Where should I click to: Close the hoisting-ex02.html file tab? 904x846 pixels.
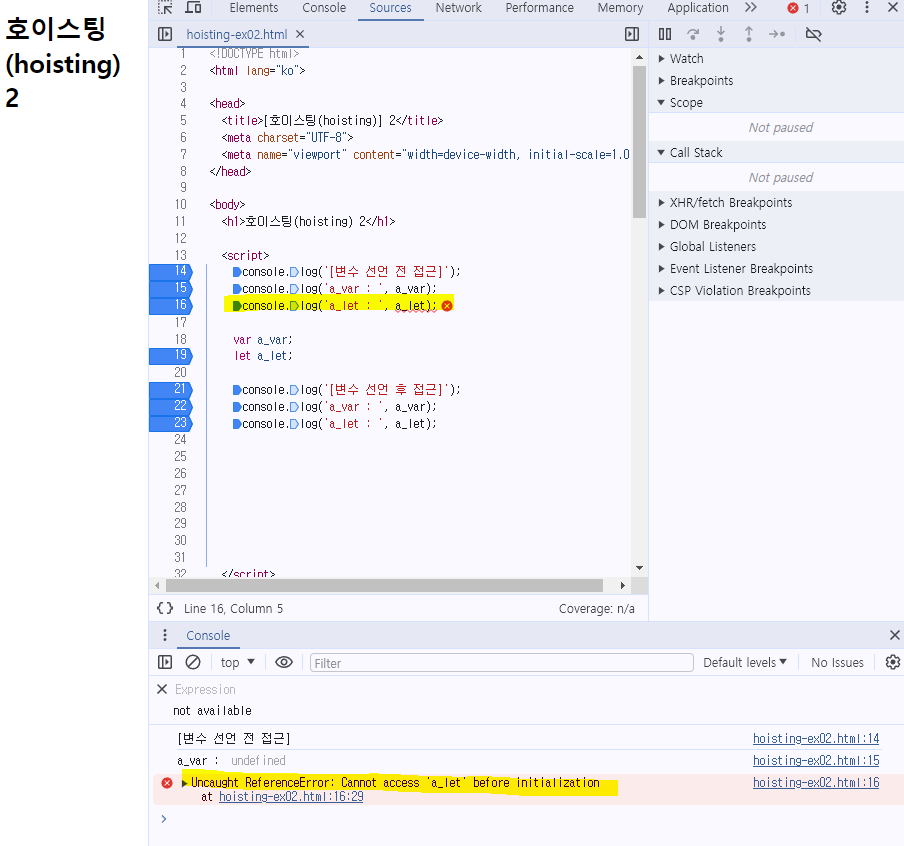[300, 35]
